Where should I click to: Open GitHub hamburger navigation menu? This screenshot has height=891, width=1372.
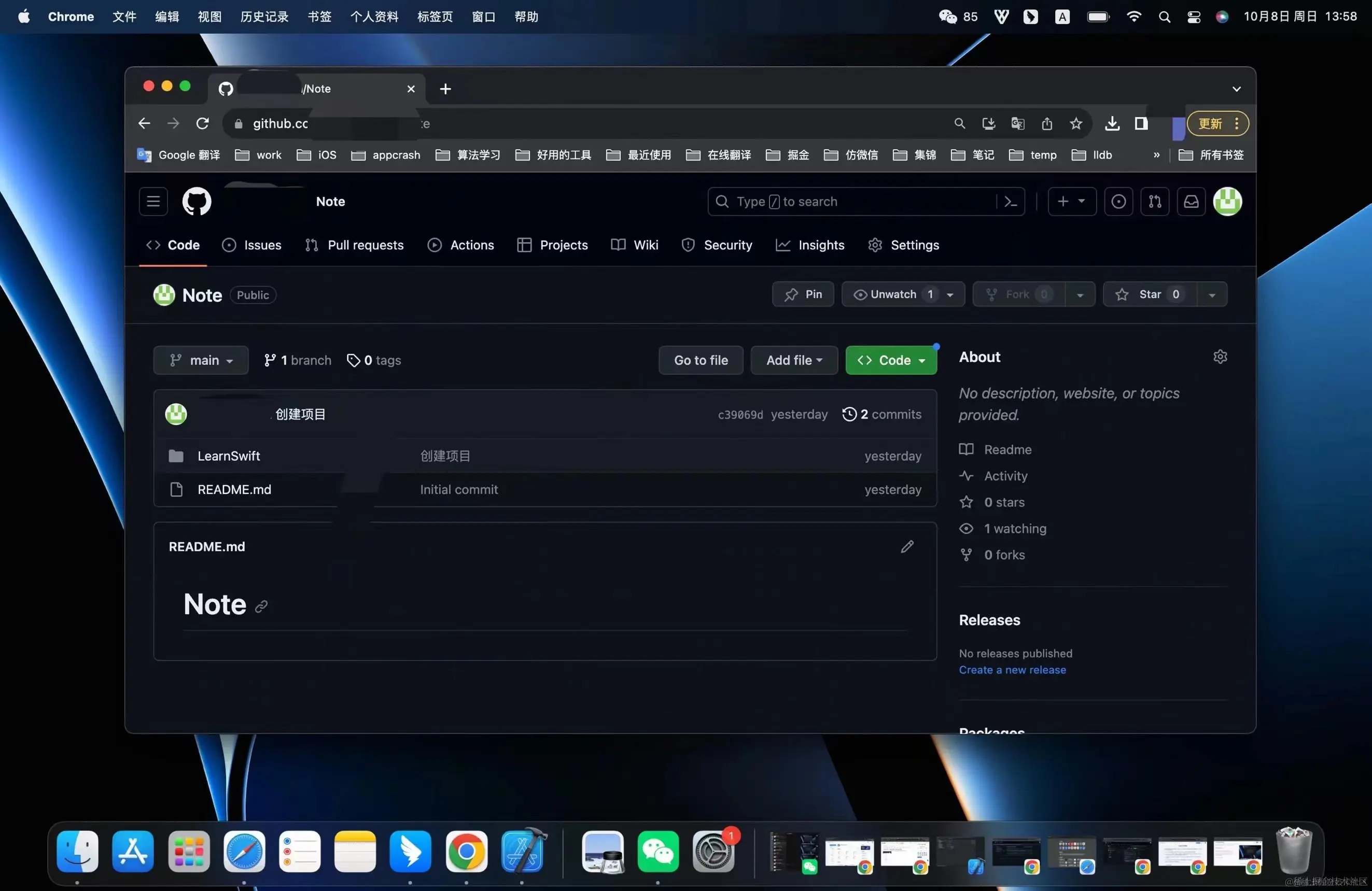[x=153, y=201]
